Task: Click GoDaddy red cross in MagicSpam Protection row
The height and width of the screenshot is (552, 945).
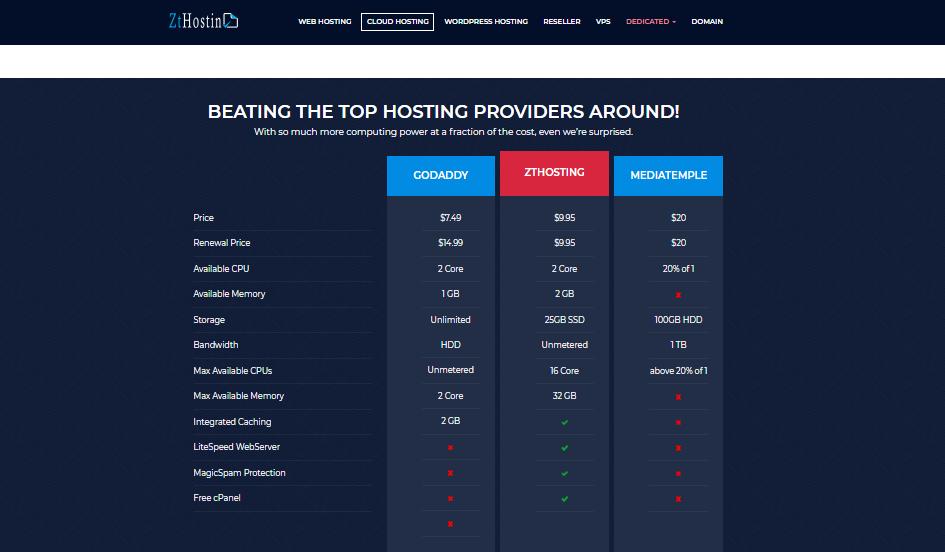Action: tap(450, 473)
